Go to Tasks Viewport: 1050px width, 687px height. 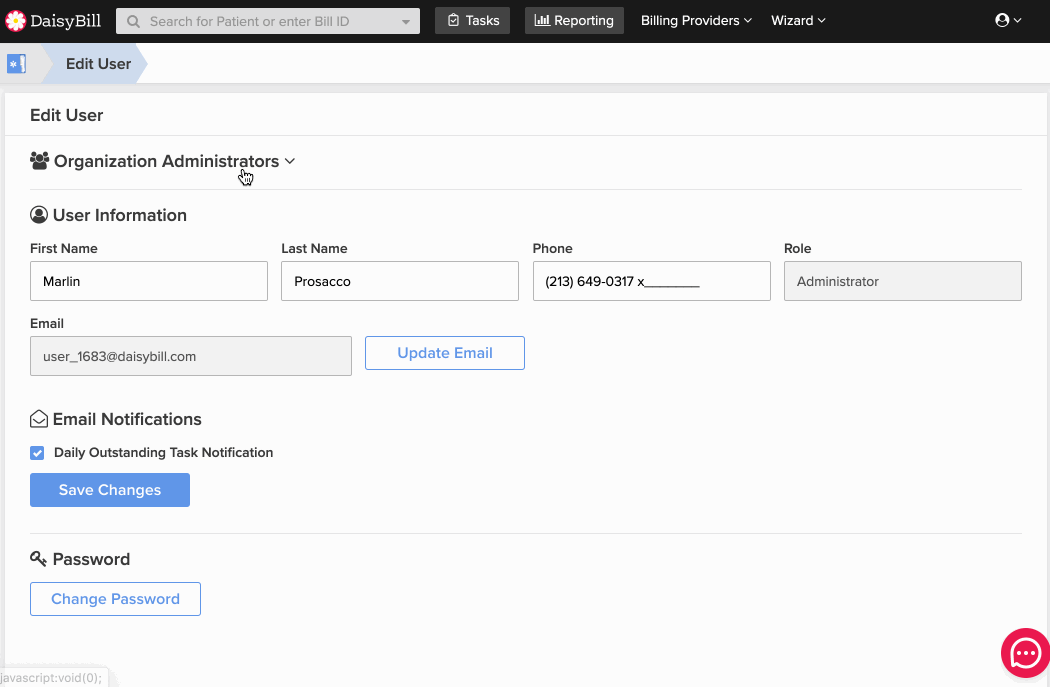(472, 21)
